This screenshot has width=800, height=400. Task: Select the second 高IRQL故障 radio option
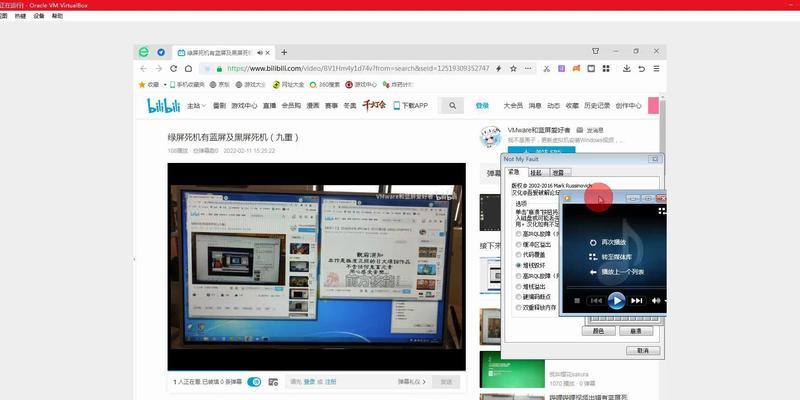518,276
